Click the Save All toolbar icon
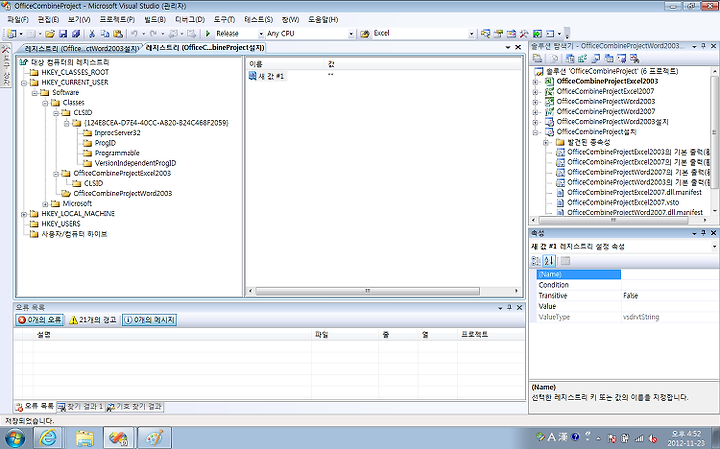This screenshot has height=449, width=720. (76, 34)
